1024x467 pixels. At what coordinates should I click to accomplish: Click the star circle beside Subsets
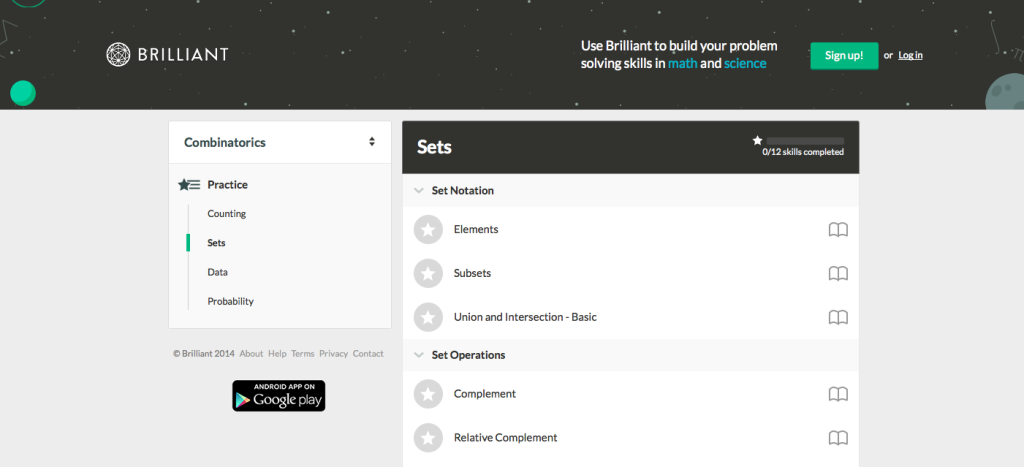[428, 274]
